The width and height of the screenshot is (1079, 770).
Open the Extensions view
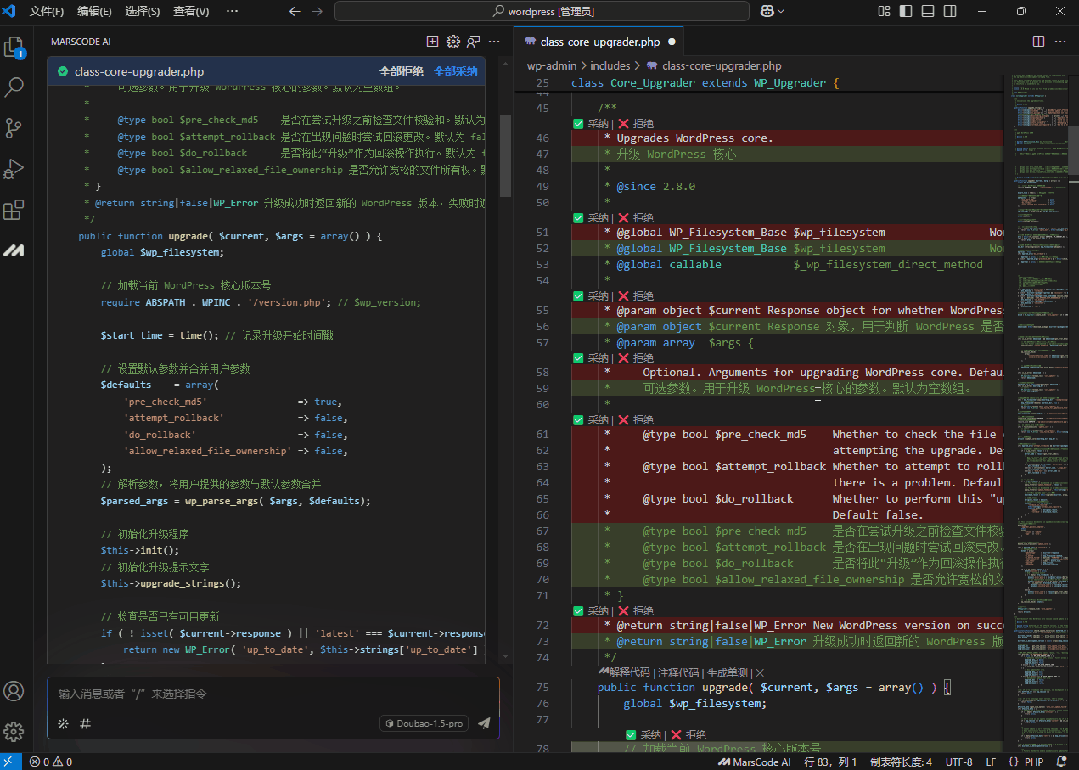[14, 209]
